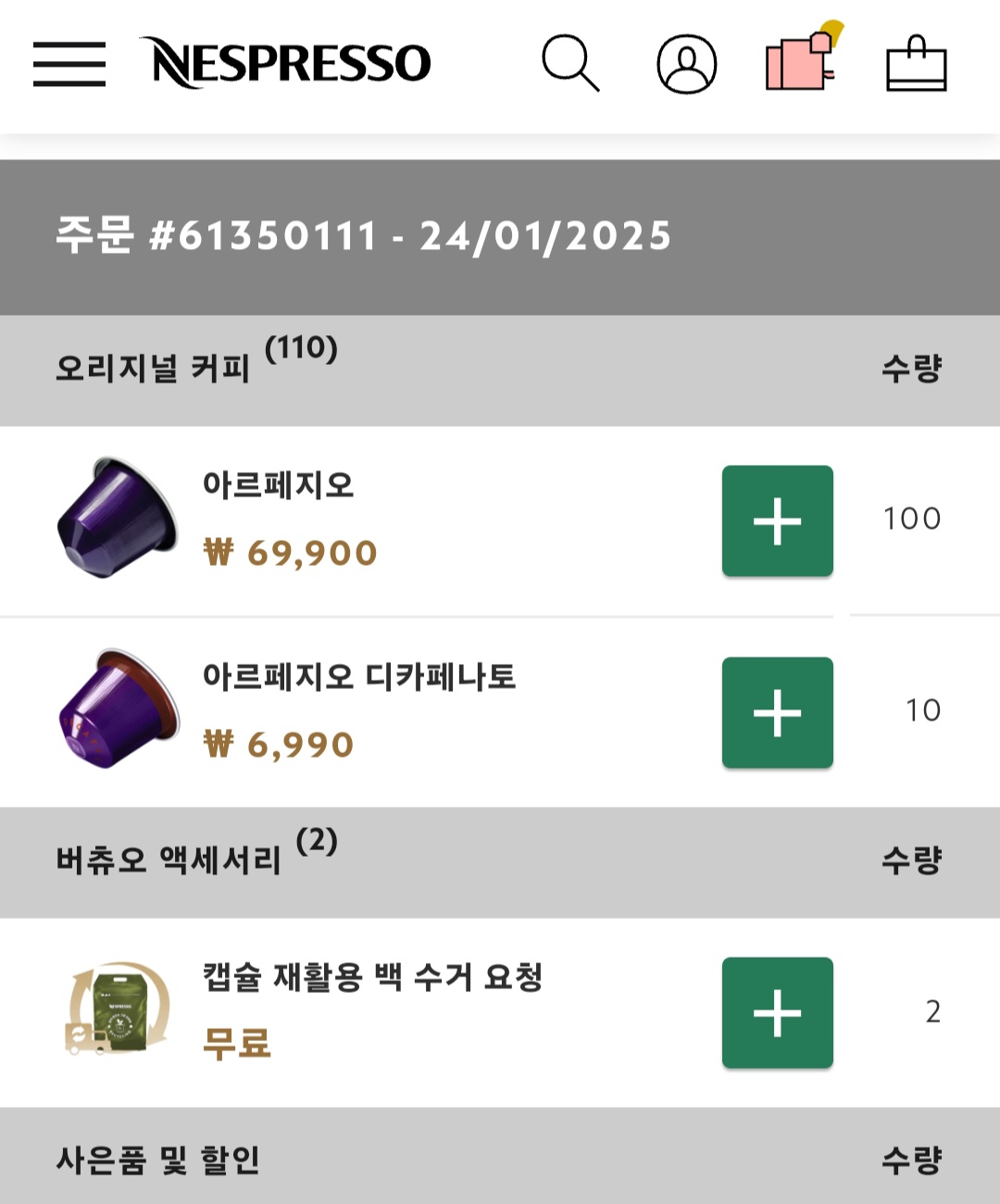This screenshot has height=1204, width=1000.
Task: Select the 버츄오 액세서리 section header
Action: point(169,860)
